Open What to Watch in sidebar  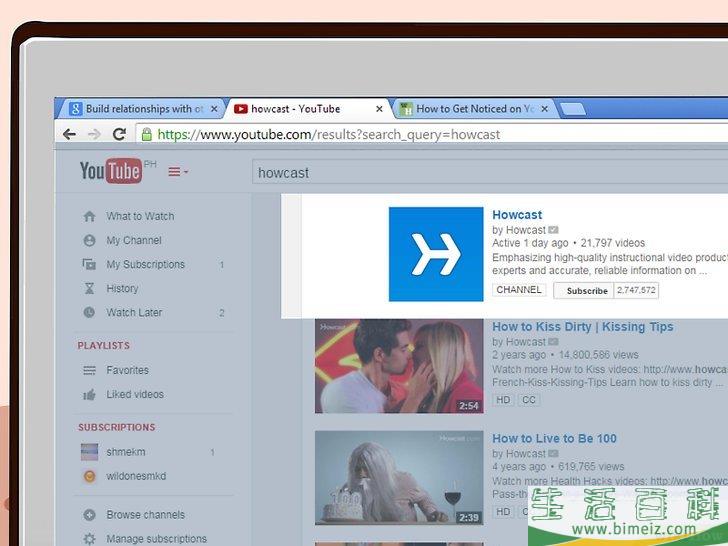coord(140,216)
